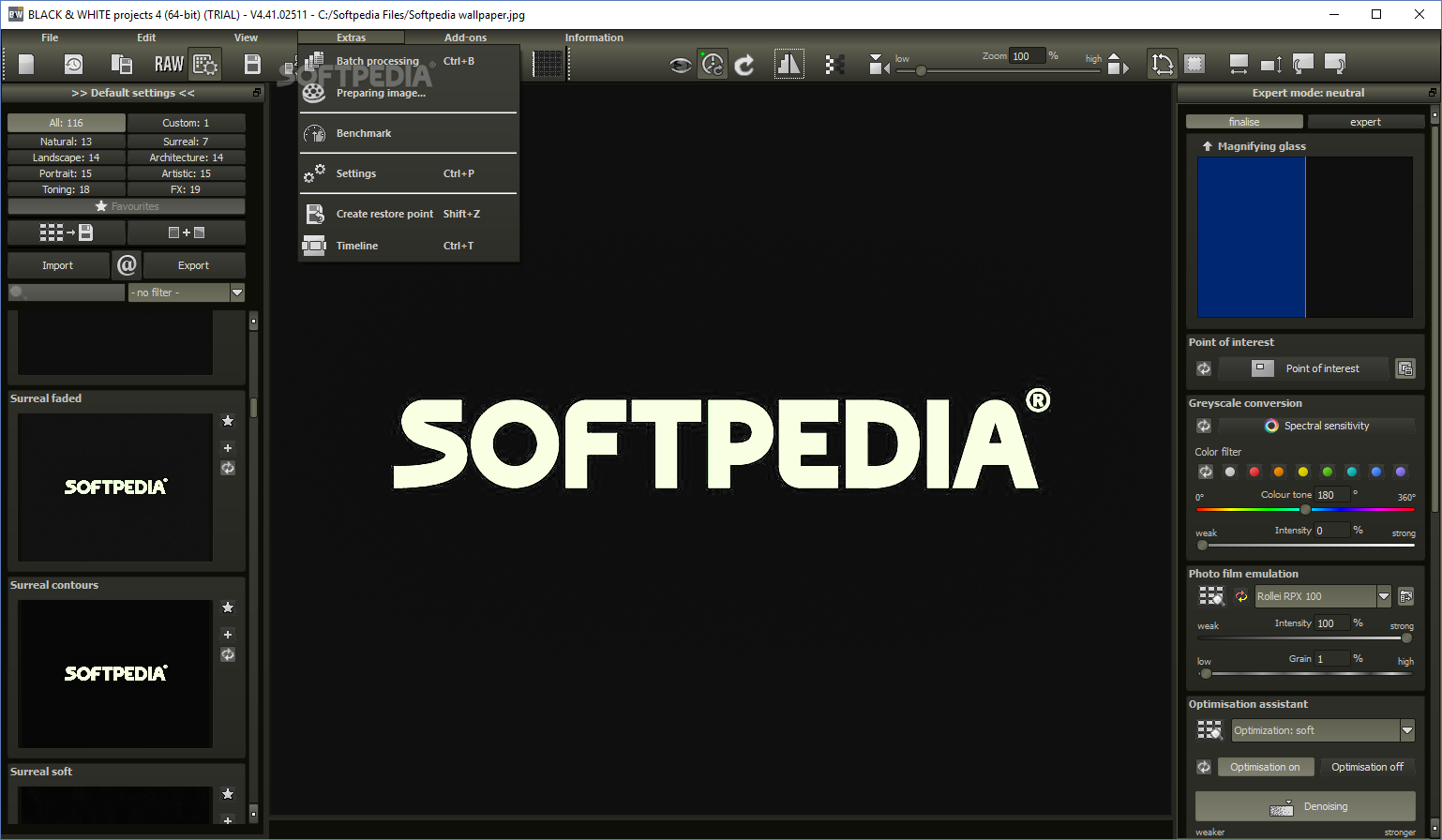Click the zoom out icon beside low

point(879,64)
